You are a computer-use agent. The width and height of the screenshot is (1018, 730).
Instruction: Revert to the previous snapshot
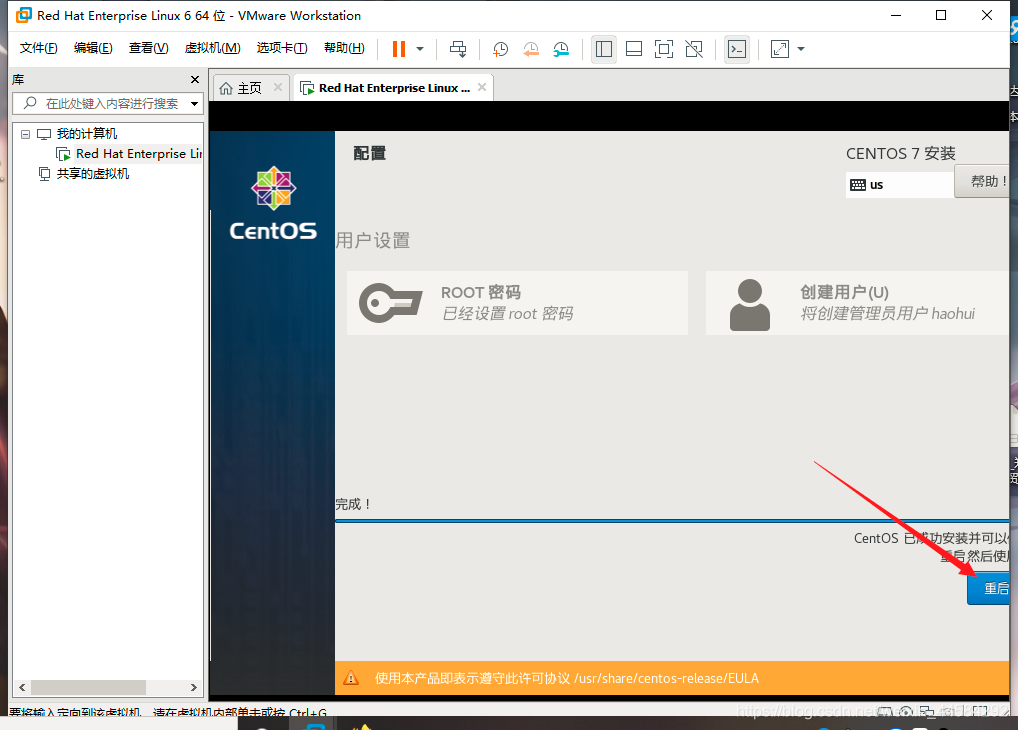tap(530, 49)
